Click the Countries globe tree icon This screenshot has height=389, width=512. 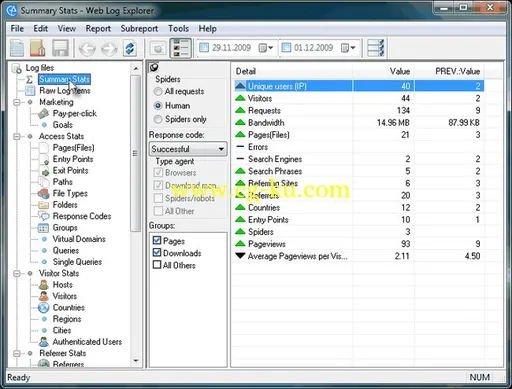[x=44, y=307]
